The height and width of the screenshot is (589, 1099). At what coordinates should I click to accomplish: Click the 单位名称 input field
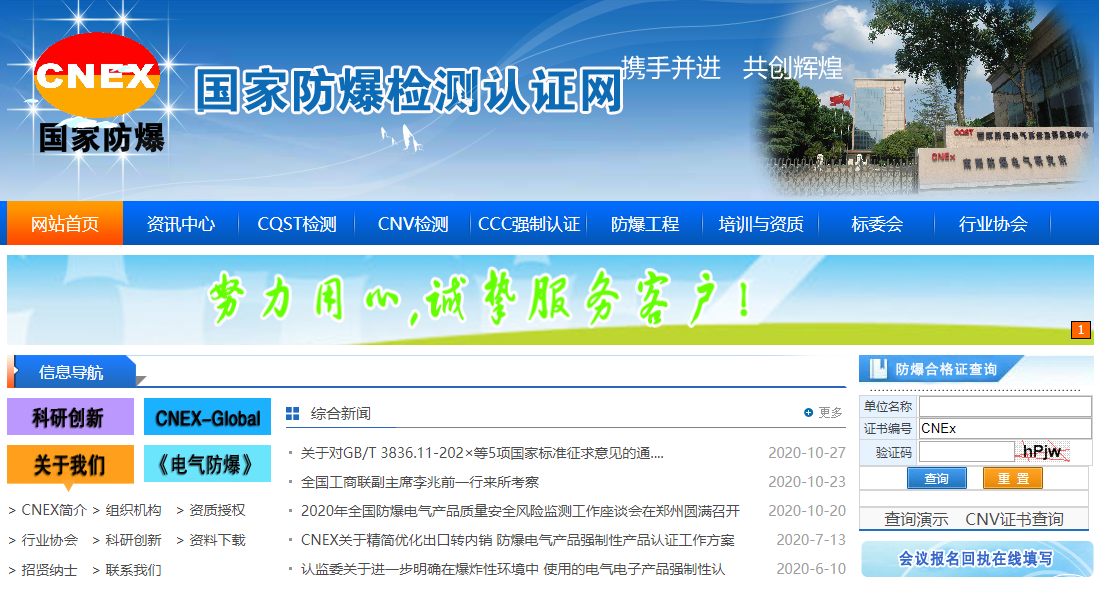pos(1005,406)
